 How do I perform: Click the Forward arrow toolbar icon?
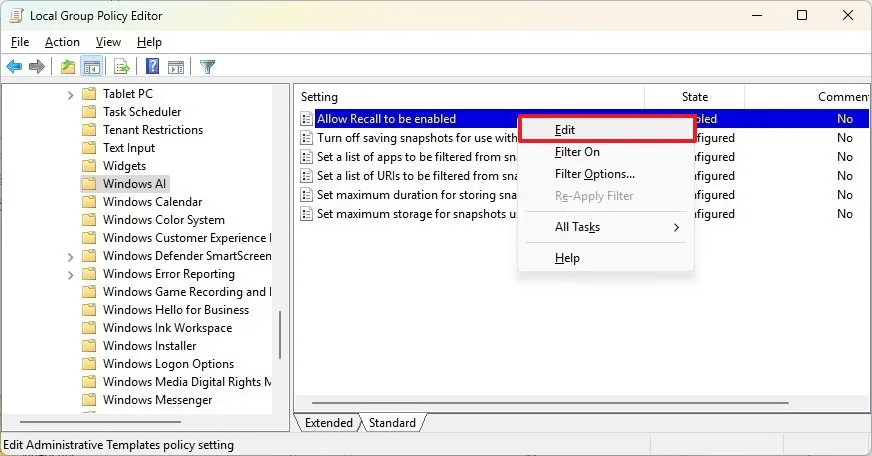tap(37, 67)
